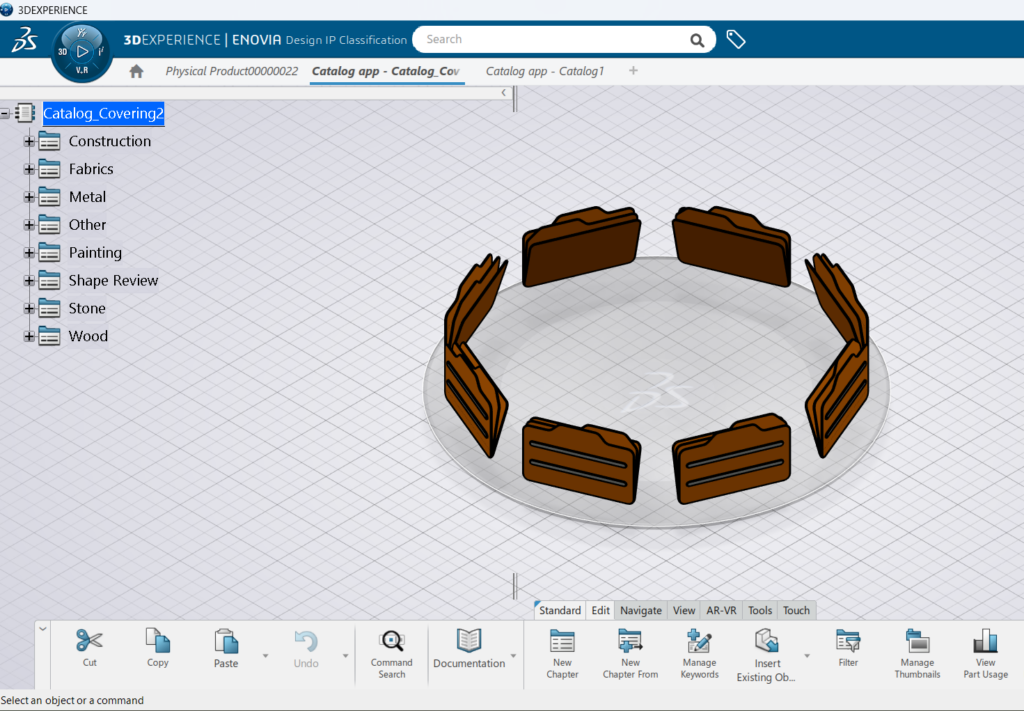Viewport: 1024px width, 711px height.
Task: Open Manage Keywords tool
Action: coord(699,641)
